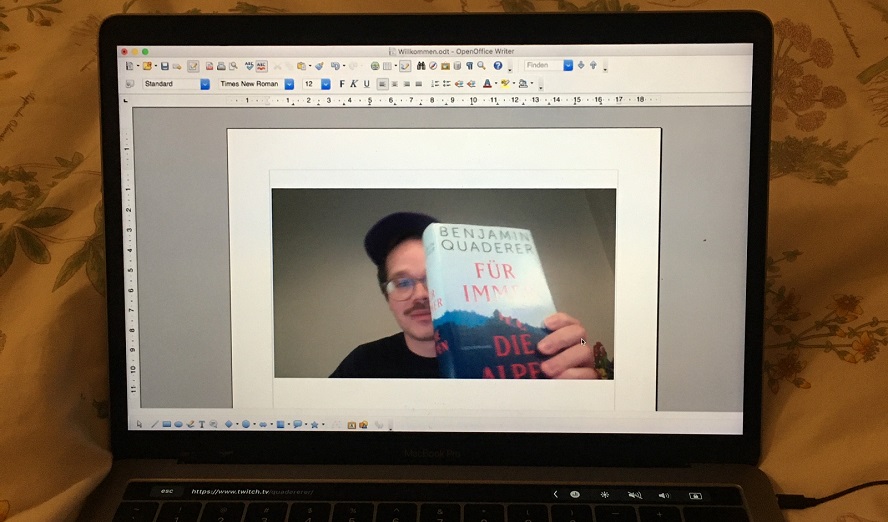This screenshot has height=522, width=888.
Task: Toggle bold formatting (F)
Action: [342, 84]
